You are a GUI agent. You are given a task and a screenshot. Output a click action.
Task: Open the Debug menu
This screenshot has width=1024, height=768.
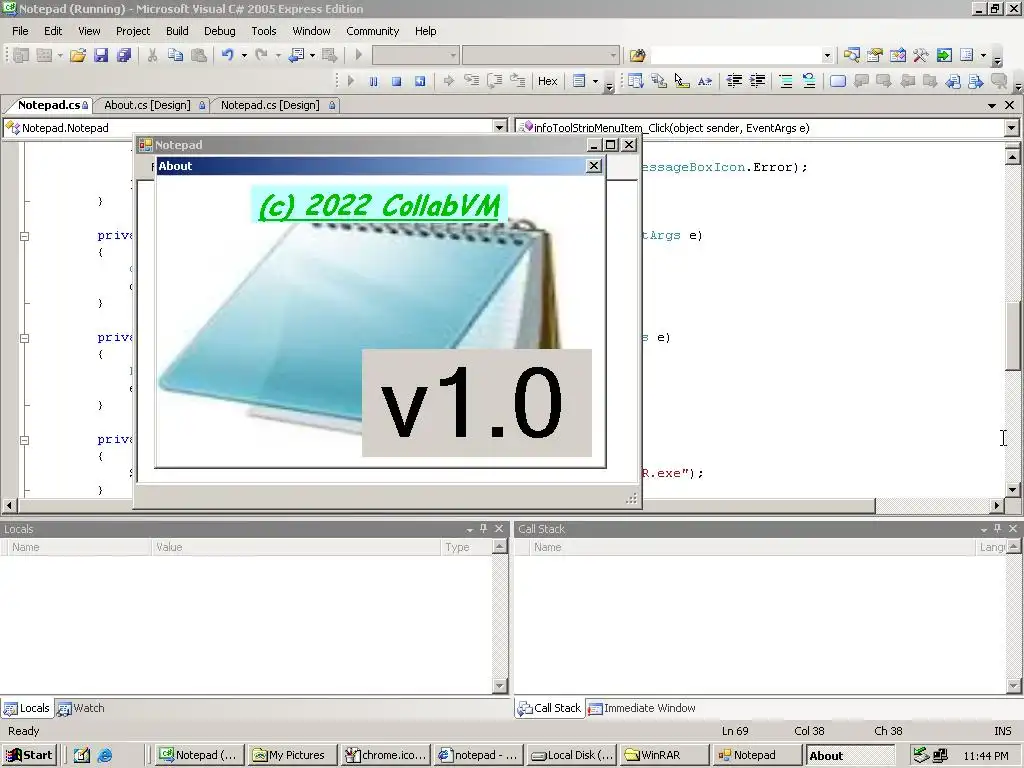219,31
